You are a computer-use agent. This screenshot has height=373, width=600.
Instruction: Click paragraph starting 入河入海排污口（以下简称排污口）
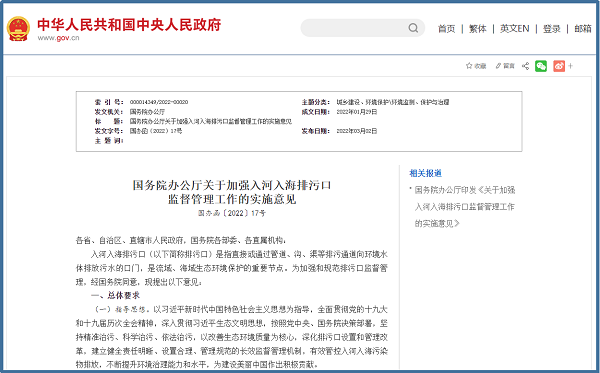tap(232, 268)
